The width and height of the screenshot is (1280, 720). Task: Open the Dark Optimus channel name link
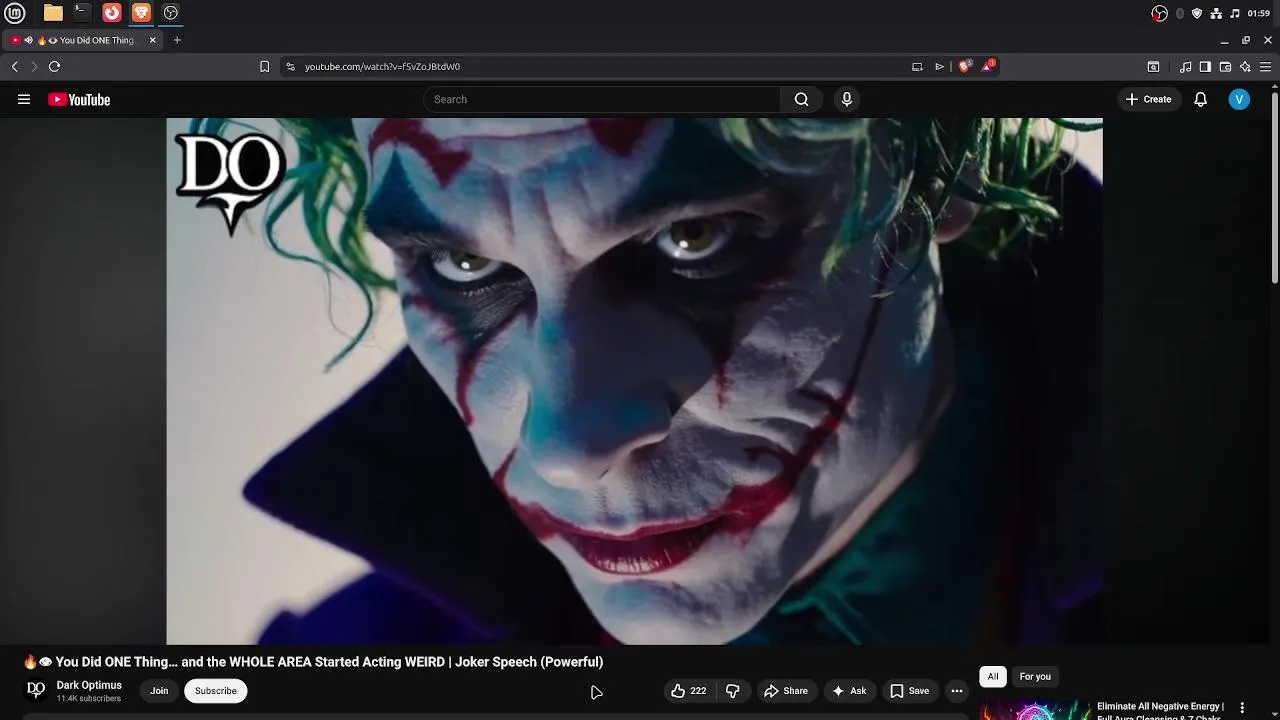[89, 685]
